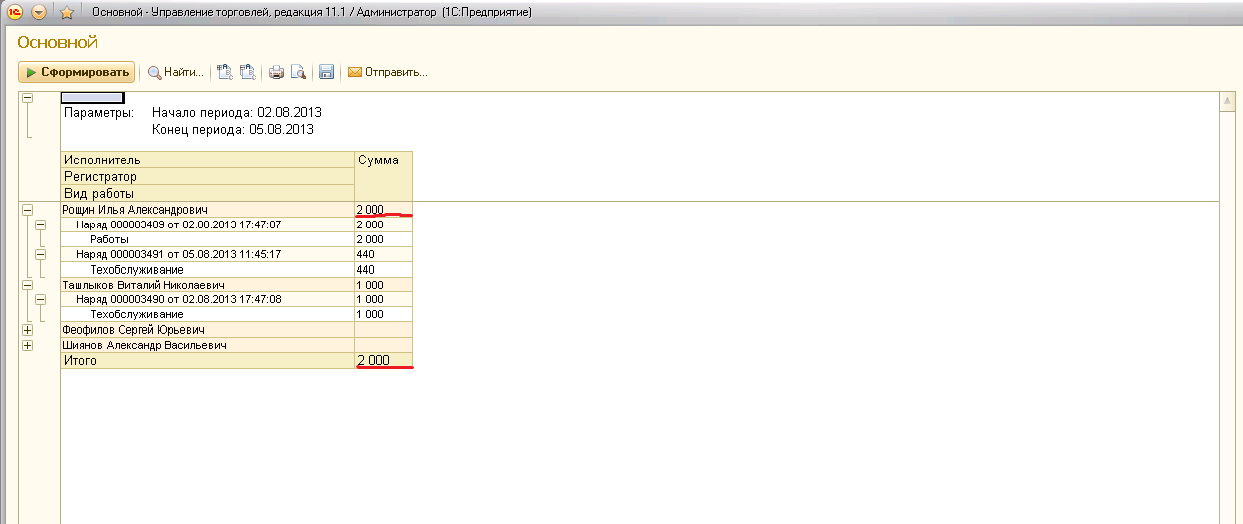
Task: Click the expand all groups icon
Action: 225,72
